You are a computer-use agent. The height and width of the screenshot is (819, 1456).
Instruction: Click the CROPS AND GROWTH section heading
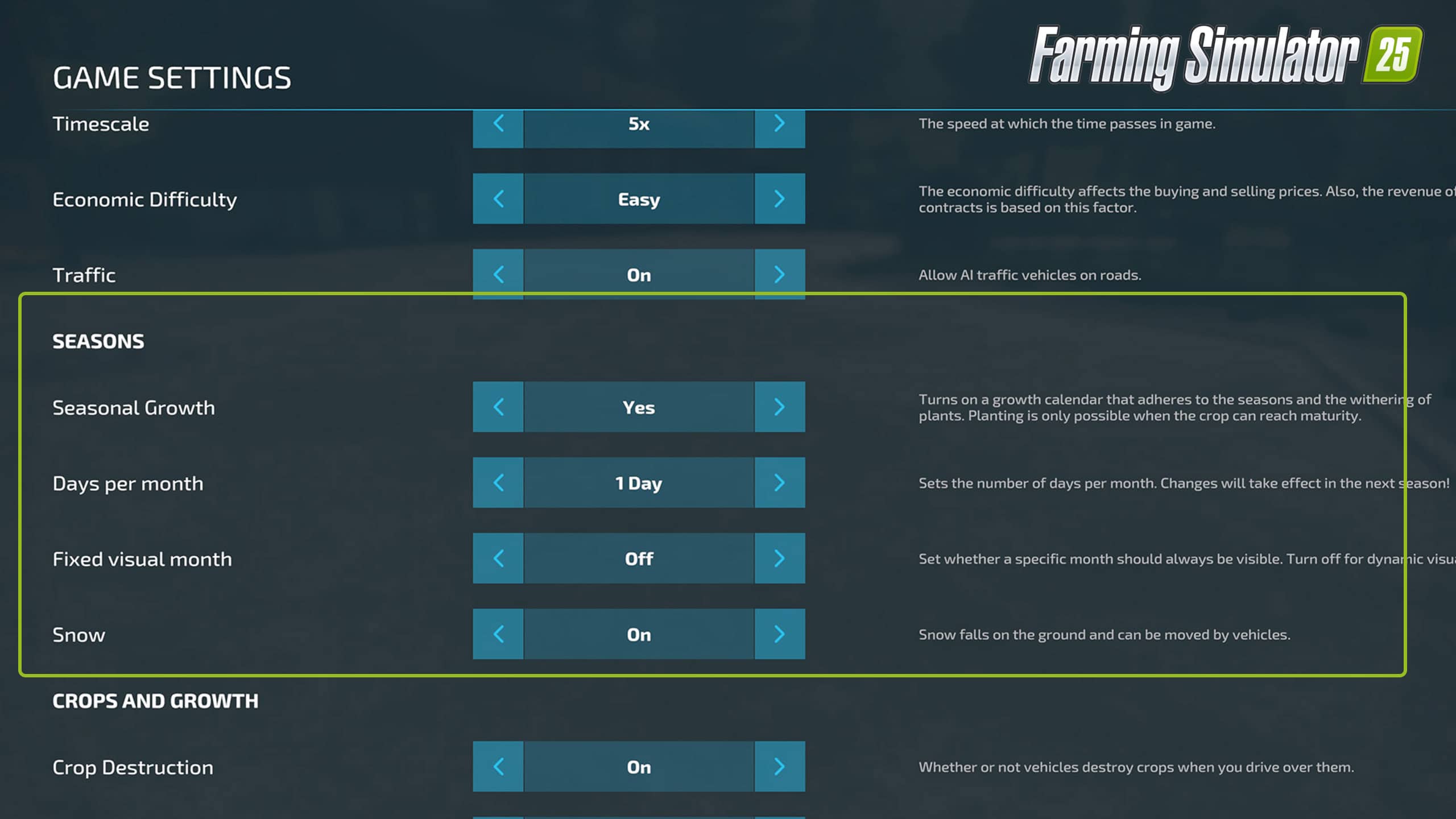[x=155, y=701]
